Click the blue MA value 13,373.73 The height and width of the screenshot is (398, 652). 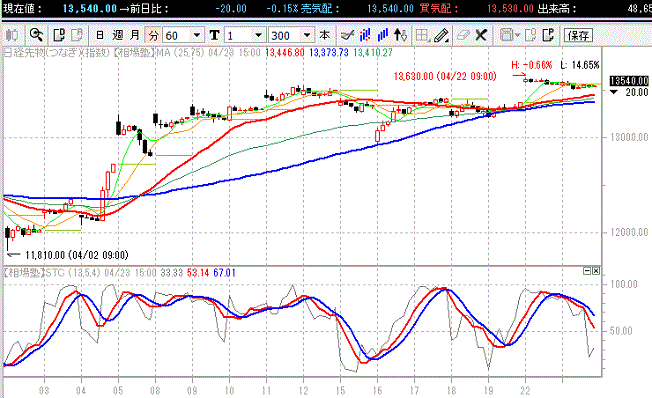(x=329, y=53)
